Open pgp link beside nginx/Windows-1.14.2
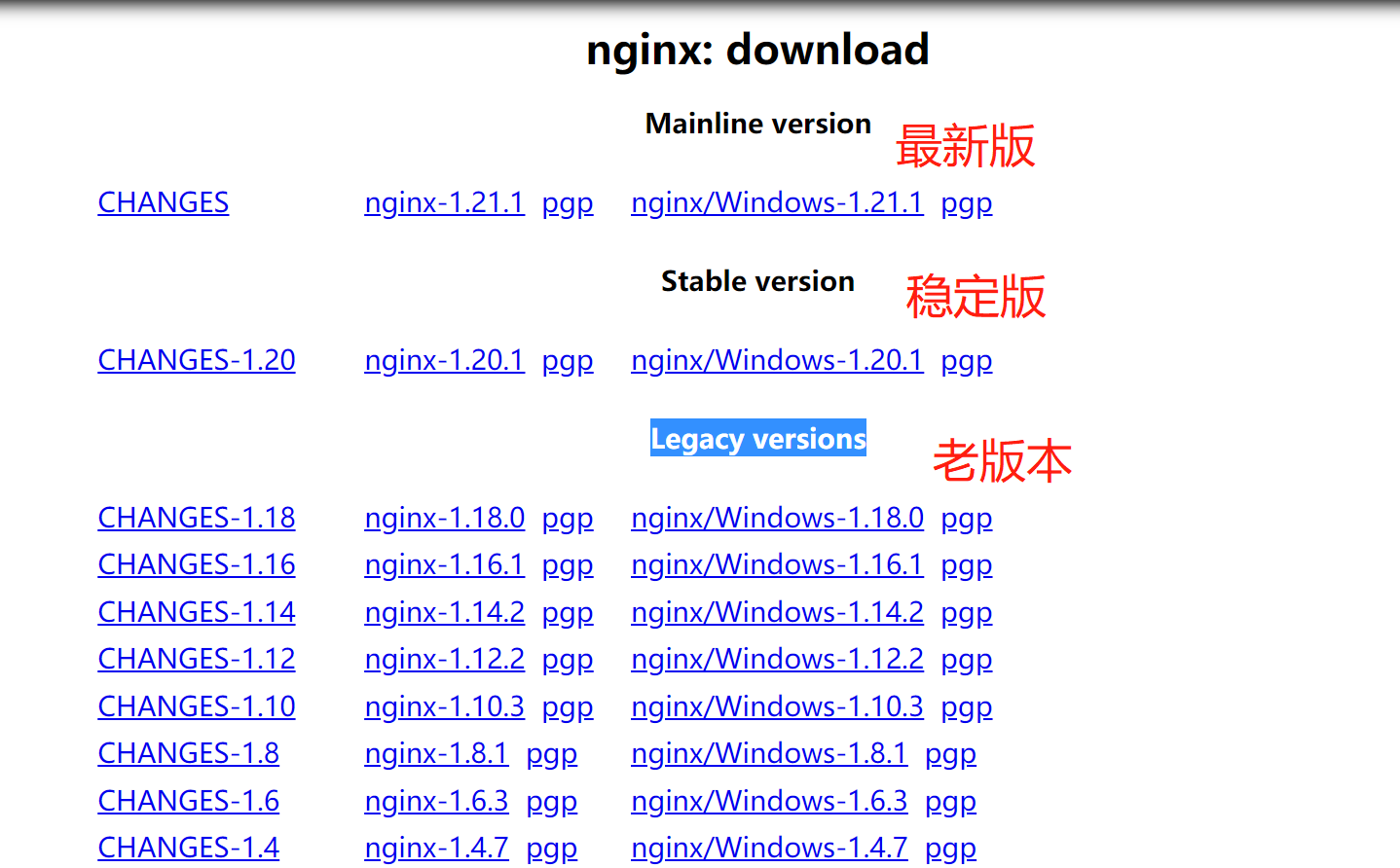 [x=967, y=612]
